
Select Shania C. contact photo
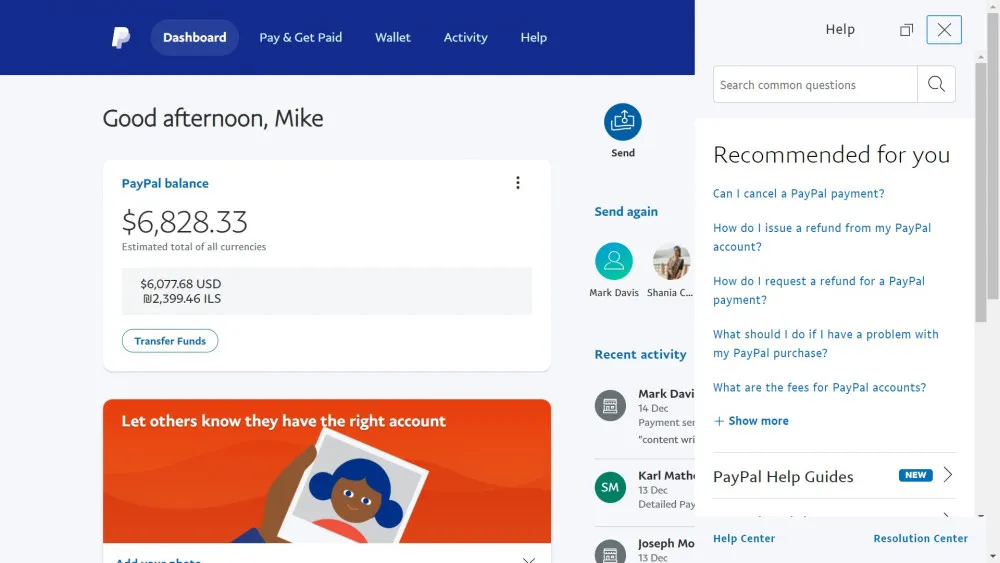pos(671,261)
